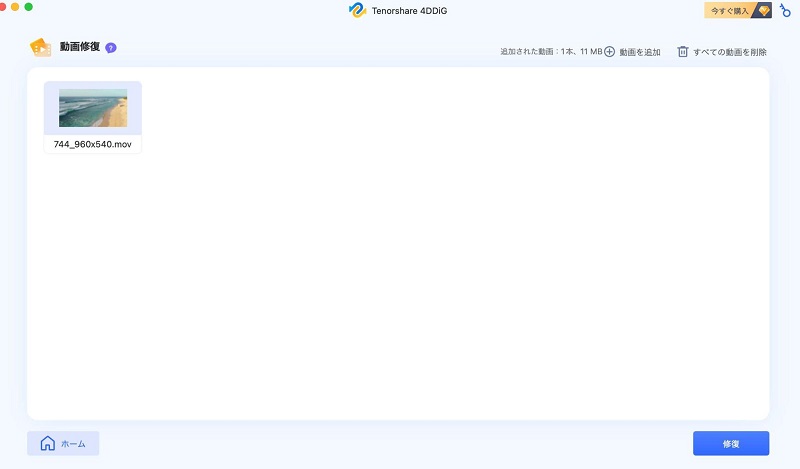Click the purple help question mark icon
The image size is (800, 469).
pyautogui.click(x=111, y=48)
